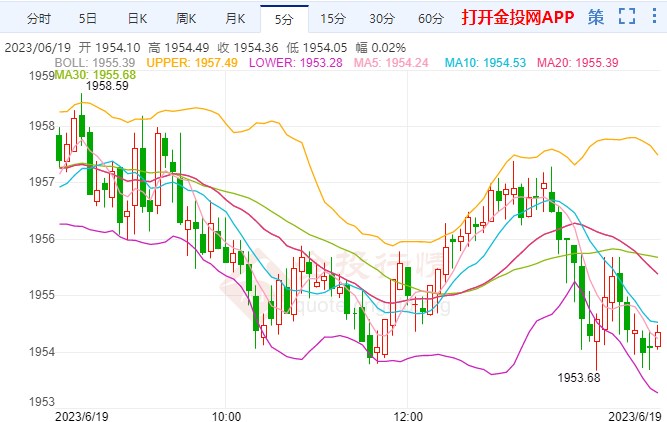Click the LOWER: 1953.28 indicator label
This screenshot has height=422, width=667.
coord(296,63)
